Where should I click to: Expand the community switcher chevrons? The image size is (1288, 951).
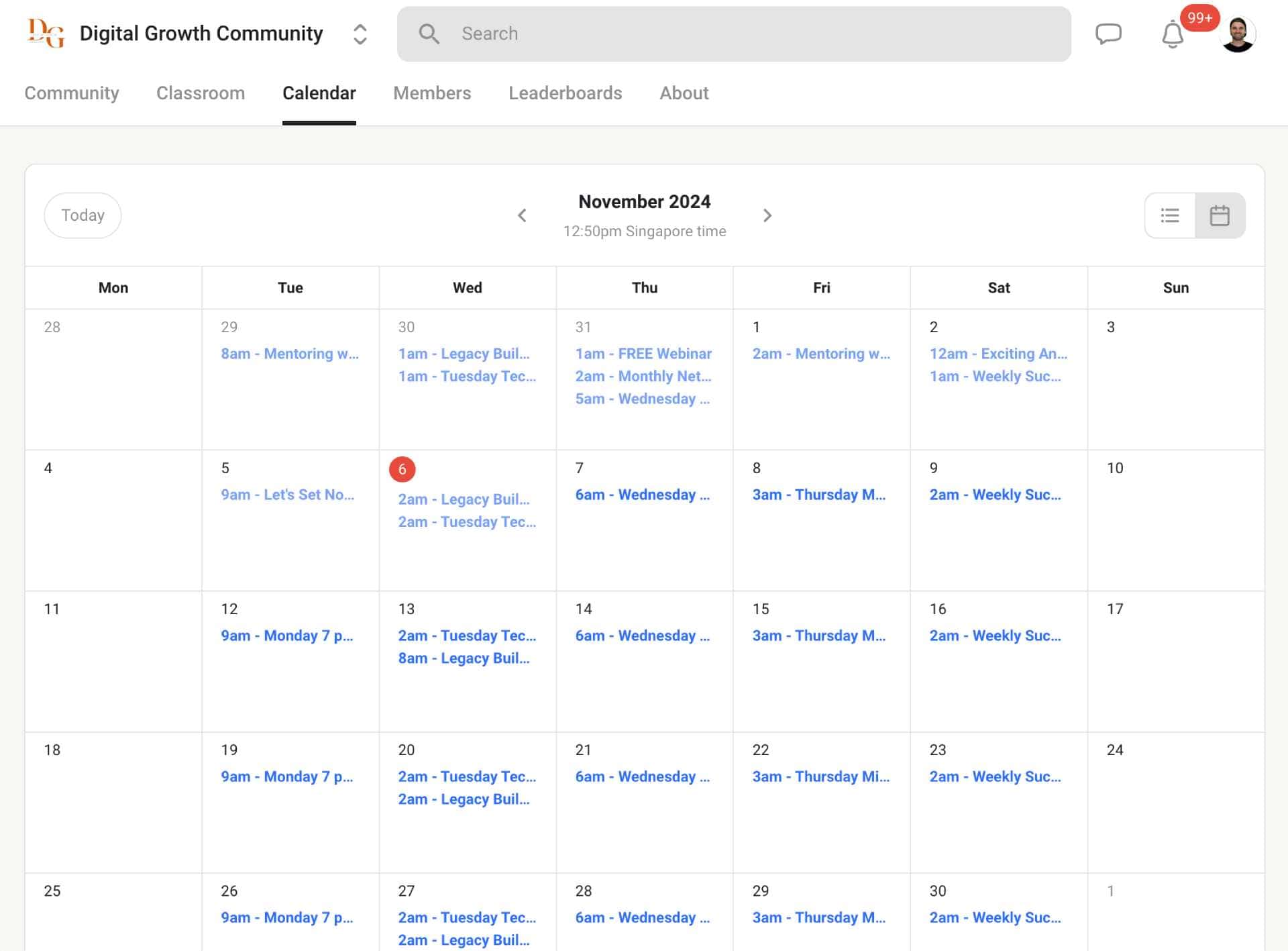tap(360, 34)
